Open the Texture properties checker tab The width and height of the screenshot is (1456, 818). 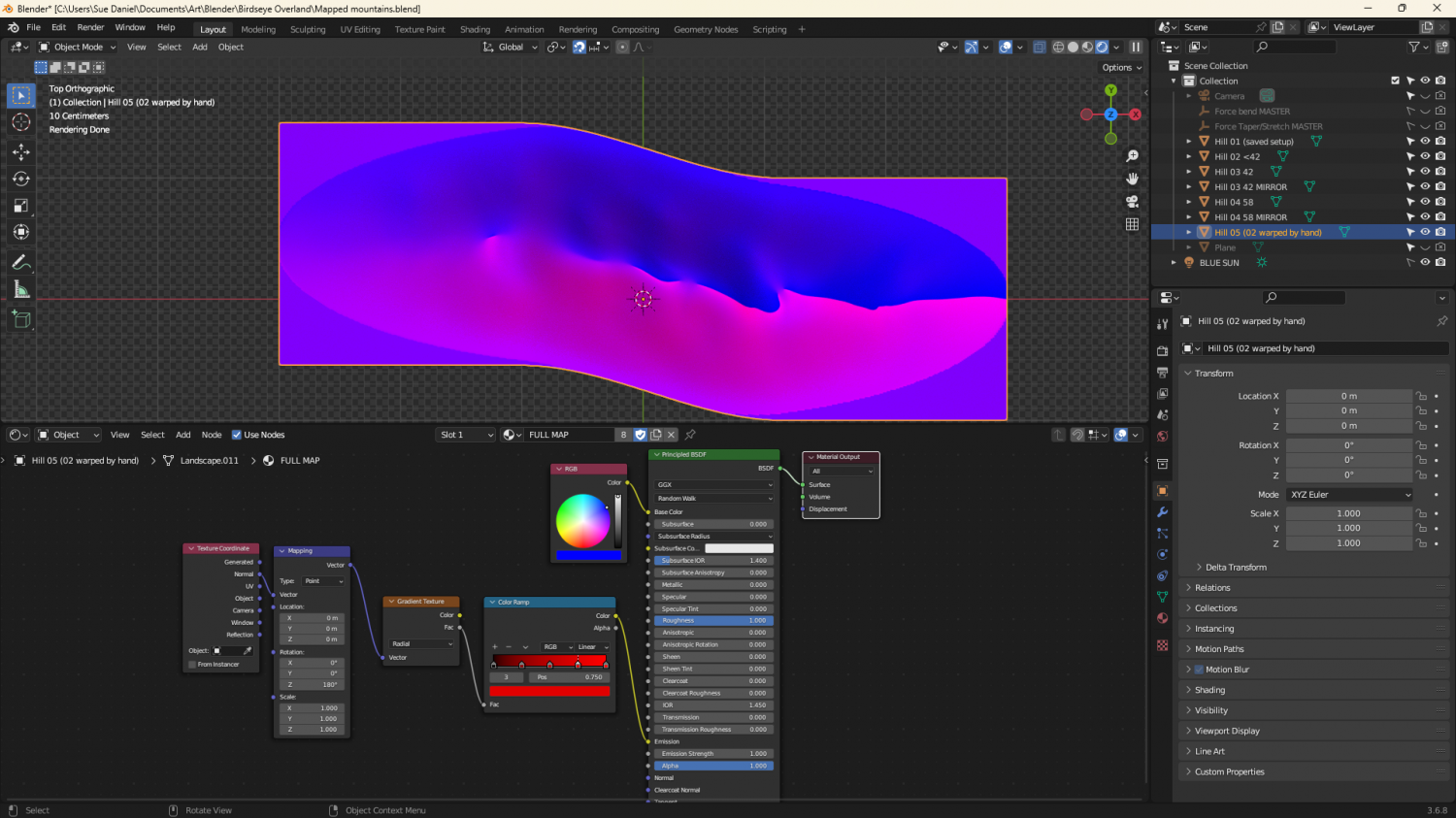[1163, 645]
